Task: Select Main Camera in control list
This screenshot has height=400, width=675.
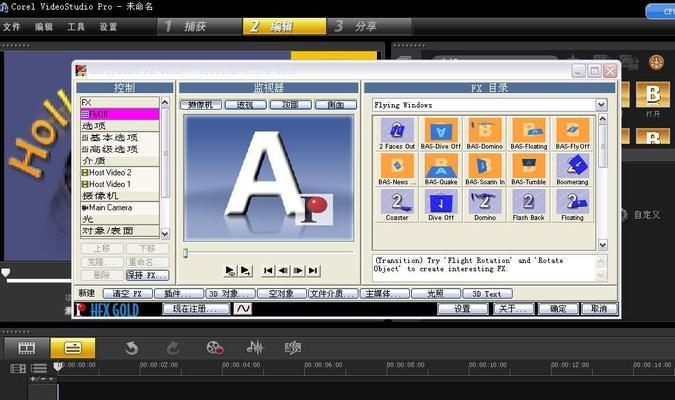Action: click(120, 207)
